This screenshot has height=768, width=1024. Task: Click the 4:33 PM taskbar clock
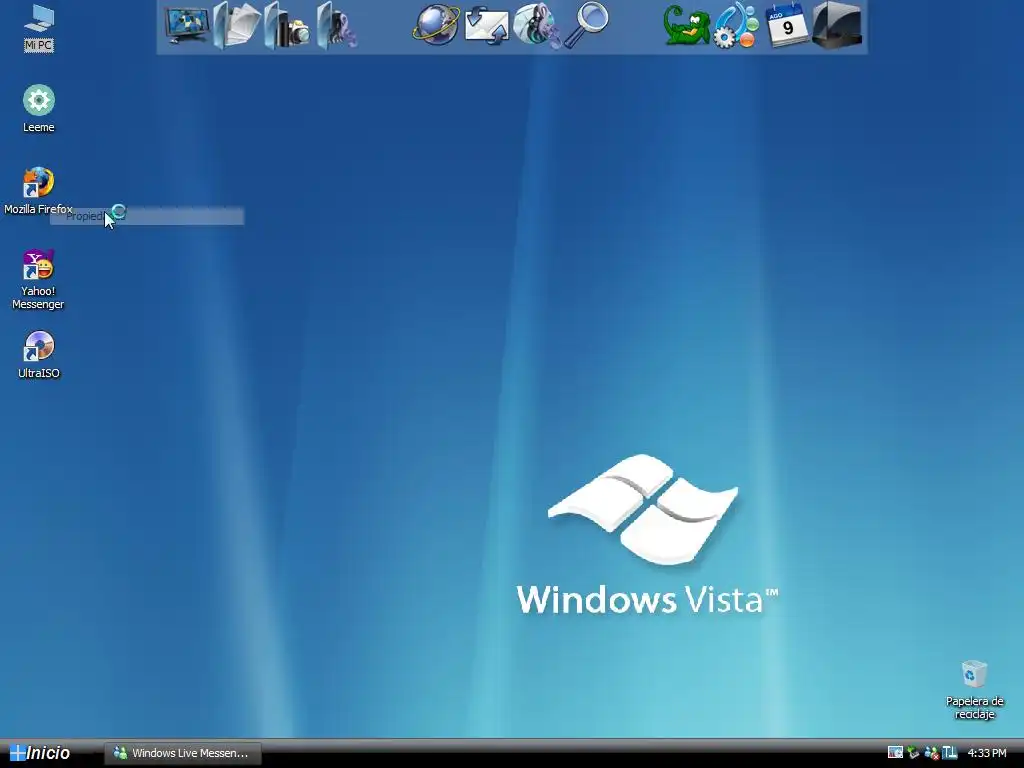click(987, 753)
